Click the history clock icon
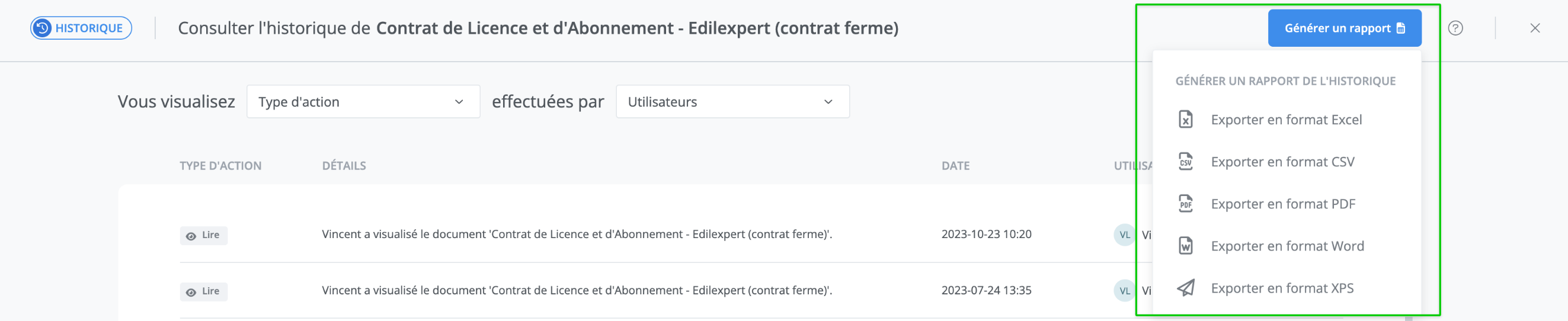The height and width of the screenshot is (321, 1568). pyautogui.click(x=42, y=28)
